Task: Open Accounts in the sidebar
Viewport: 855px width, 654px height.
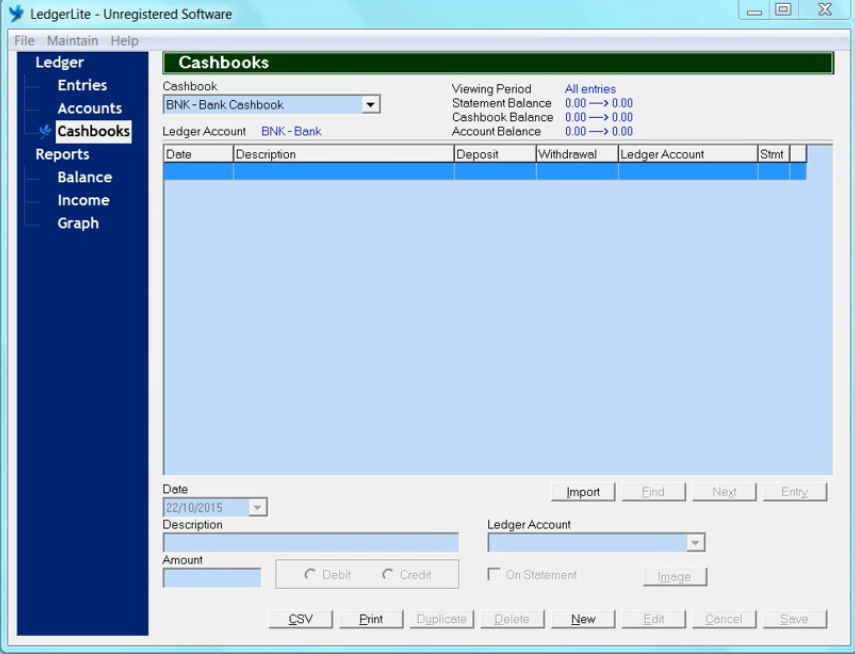Action: pos(89,109)
